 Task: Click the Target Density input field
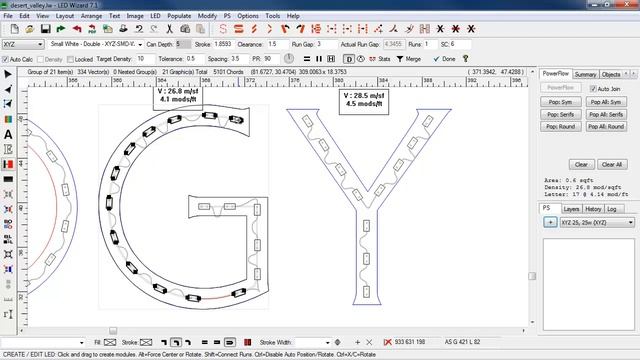145,59
